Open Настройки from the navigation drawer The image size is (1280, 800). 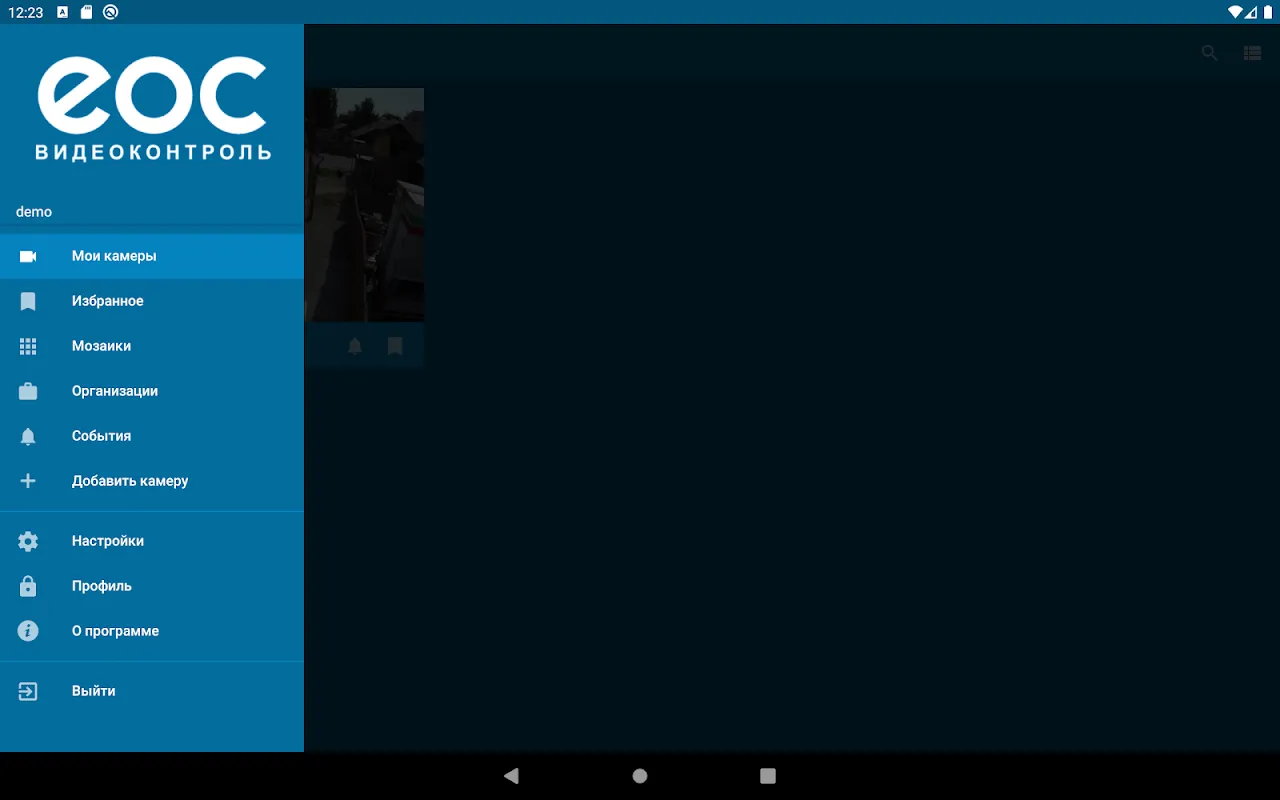(x=108, y=541)
